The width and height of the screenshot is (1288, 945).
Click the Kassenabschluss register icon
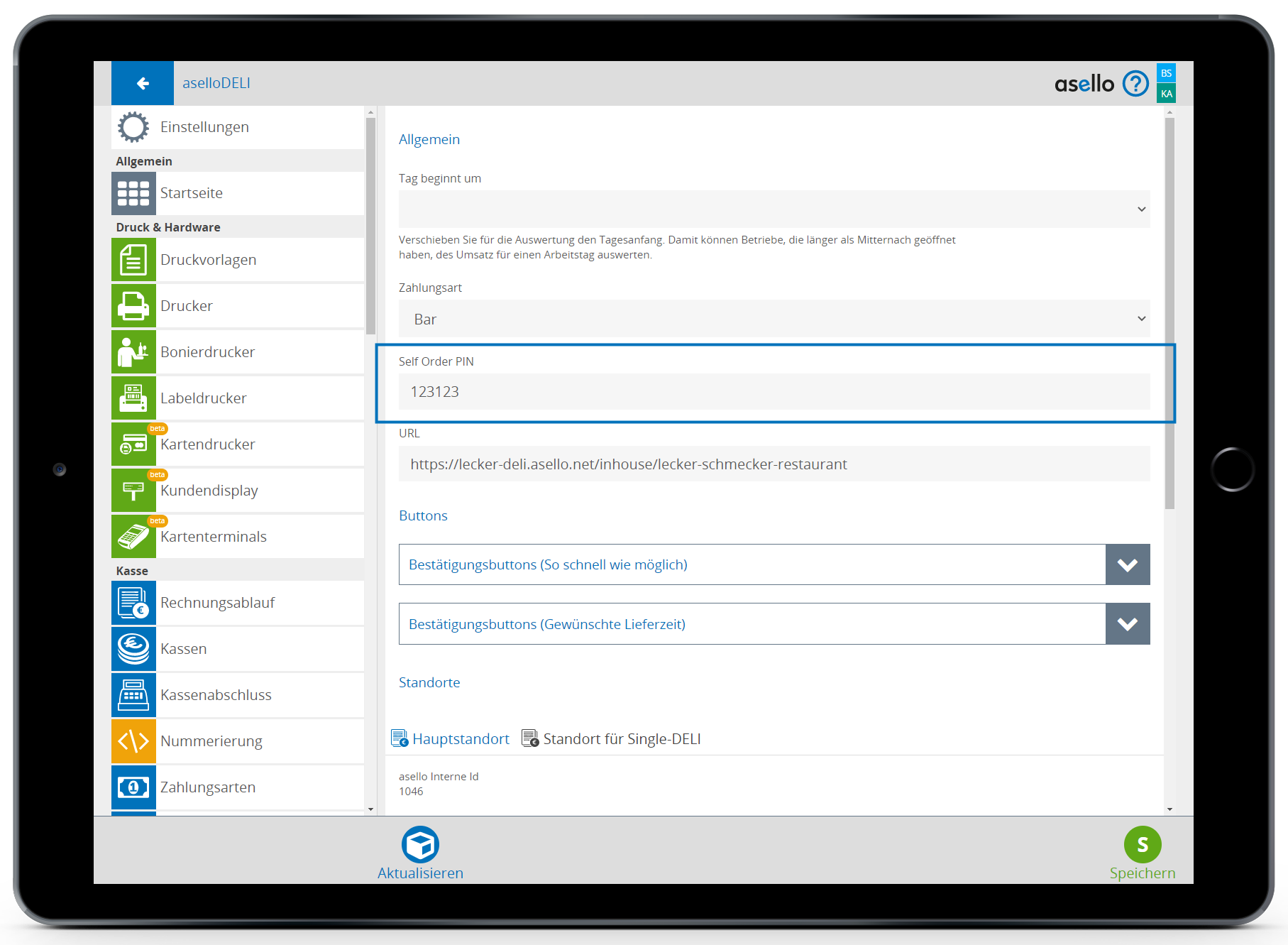point(133,695)
